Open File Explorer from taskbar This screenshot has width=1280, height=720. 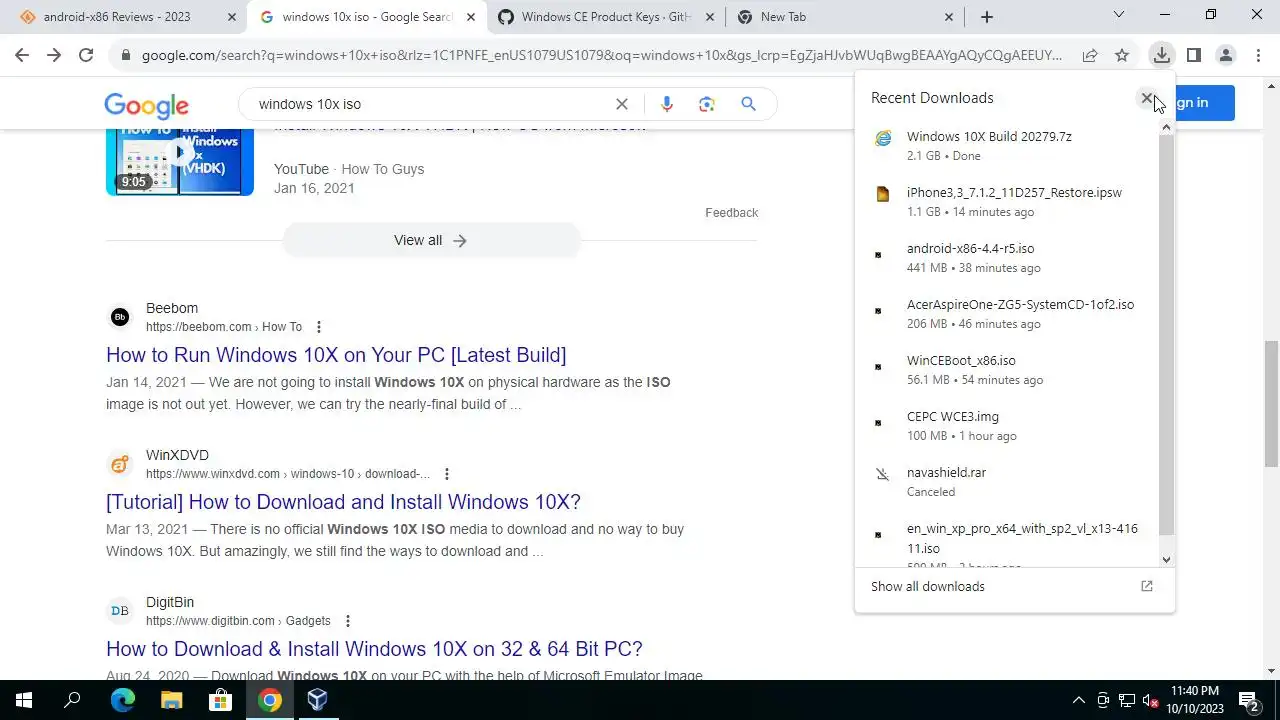click(171, 700)
